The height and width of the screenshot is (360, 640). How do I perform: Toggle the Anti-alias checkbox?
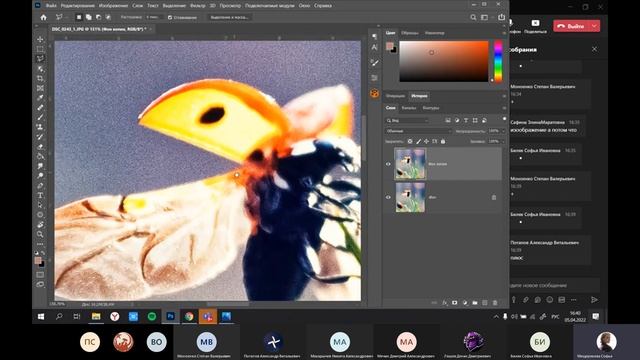170,18
